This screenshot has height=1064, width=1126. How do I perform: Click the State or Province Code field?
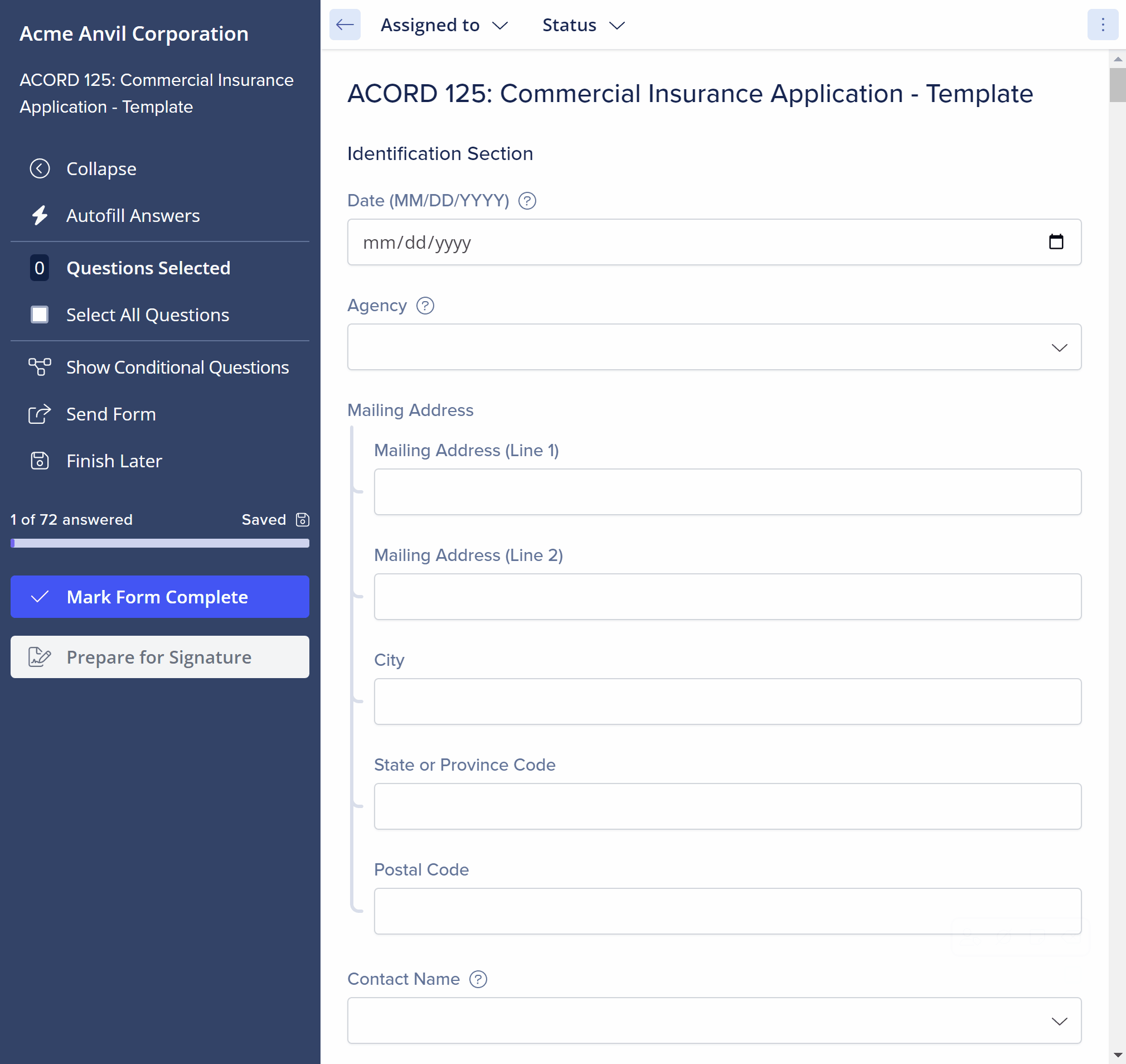[727, 806]
